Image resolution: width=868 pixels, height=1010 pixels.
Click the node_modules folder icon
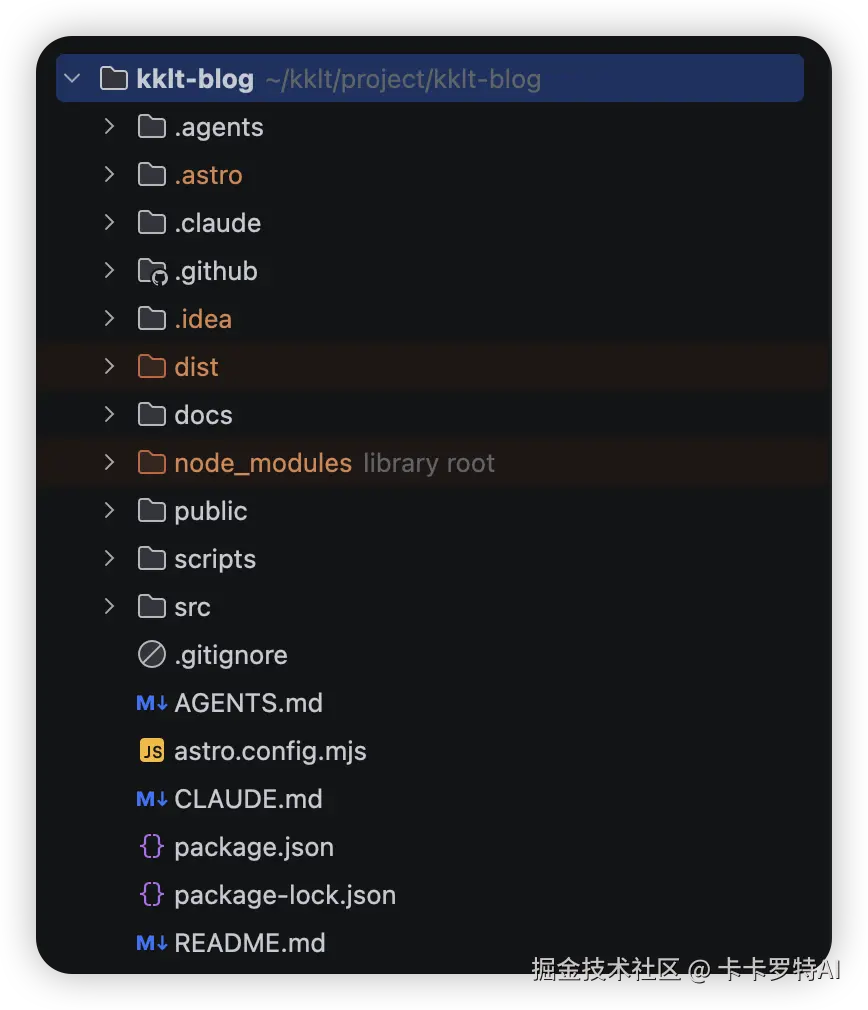(x=152, y=462)
